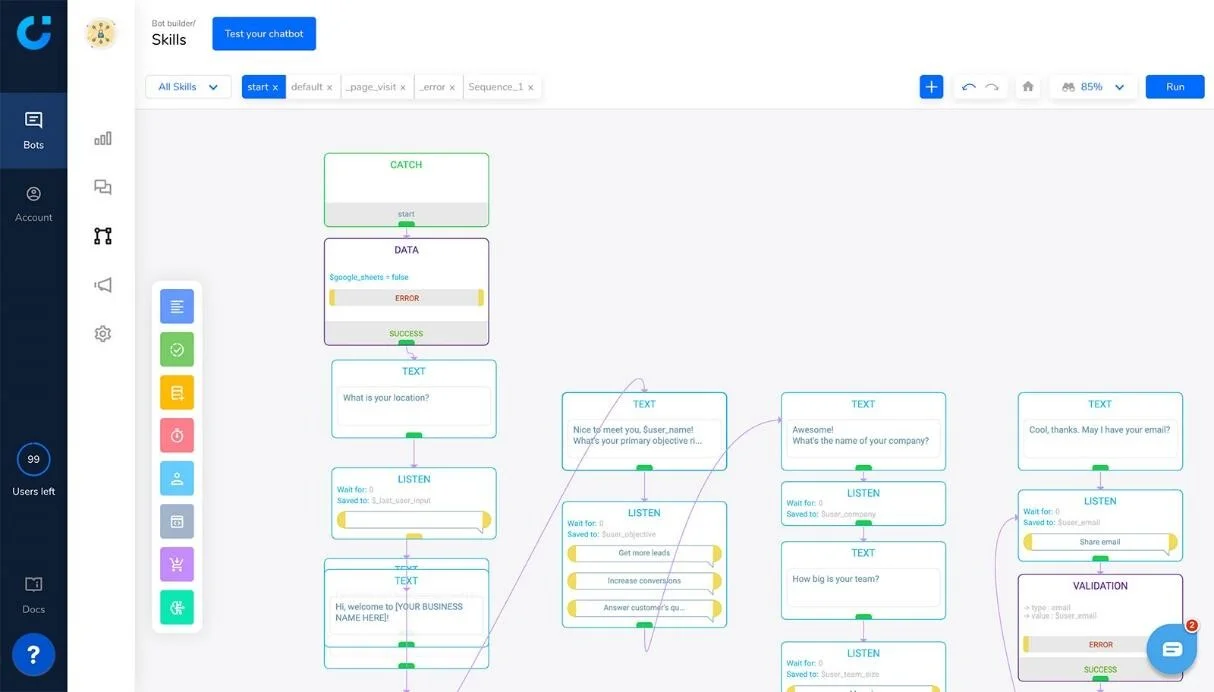Open the live chat widget bubble
The width and height of the screenshot is (1214, 692).
tap(1172, 650)
